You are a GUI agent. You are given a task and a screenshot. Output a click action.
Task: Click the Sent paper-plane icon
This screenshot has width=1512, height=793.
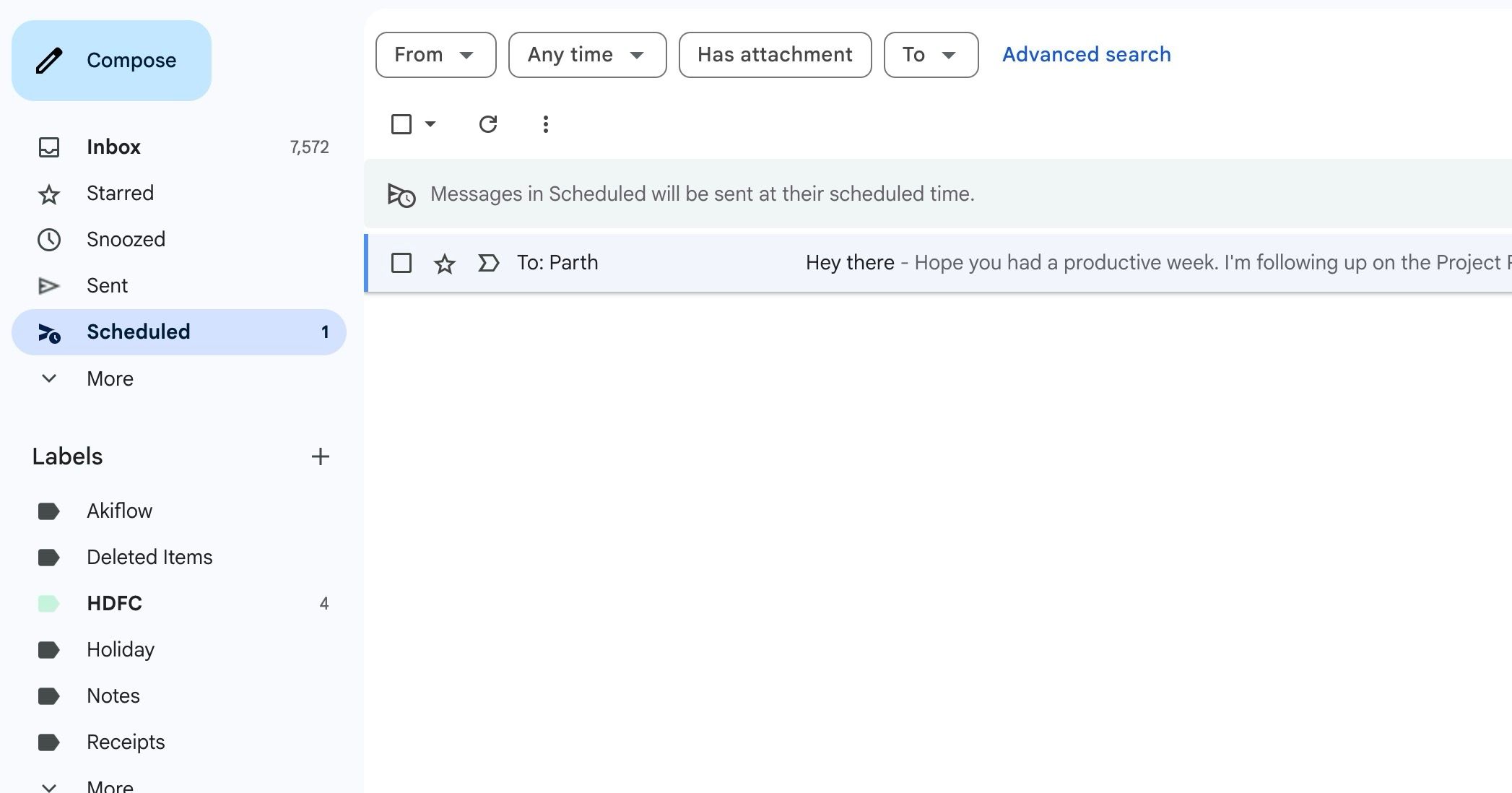coord(49,286)
